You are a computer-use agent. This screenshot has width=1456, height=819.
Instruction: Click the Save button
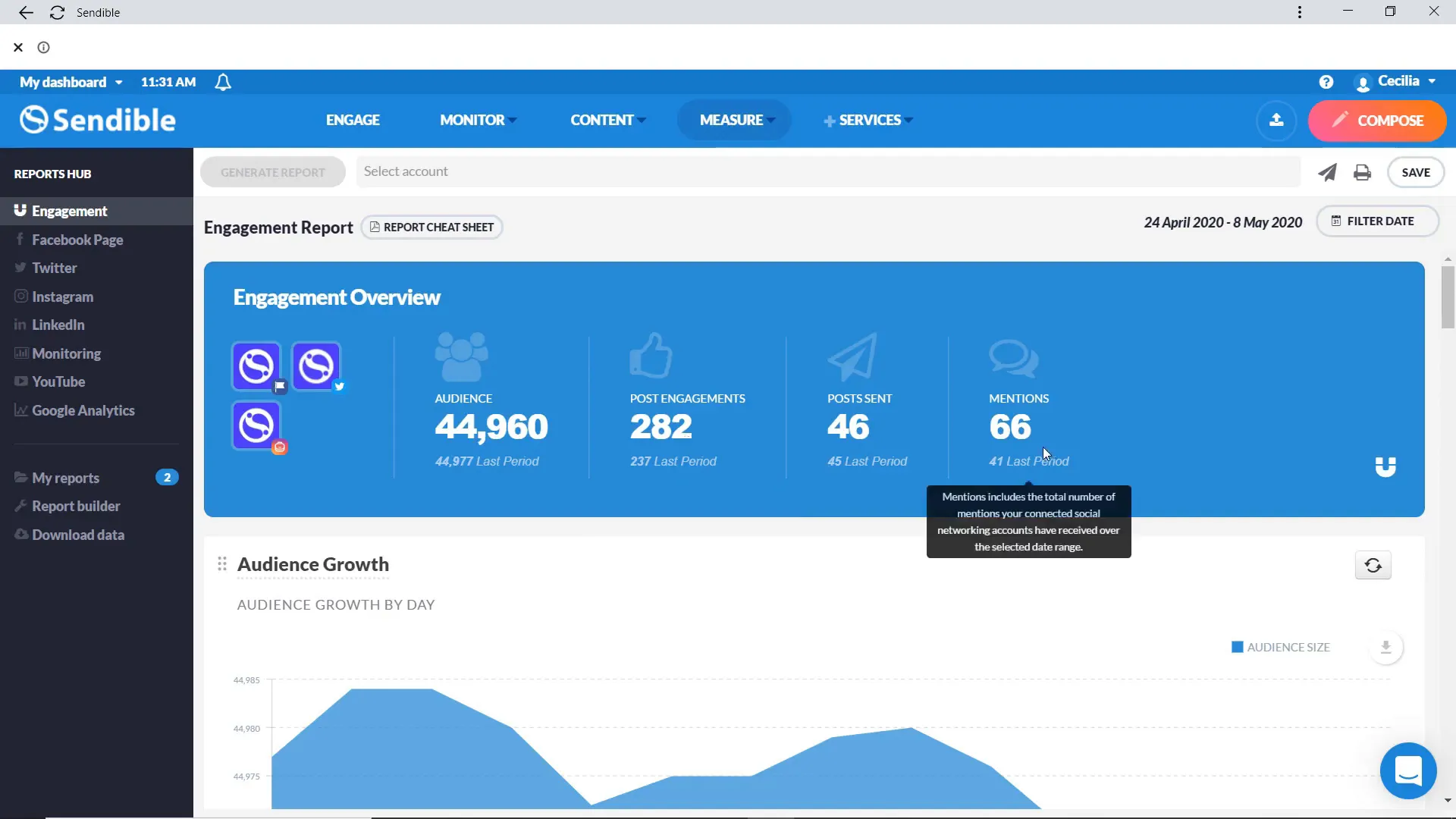click(x=1415, y=172)
